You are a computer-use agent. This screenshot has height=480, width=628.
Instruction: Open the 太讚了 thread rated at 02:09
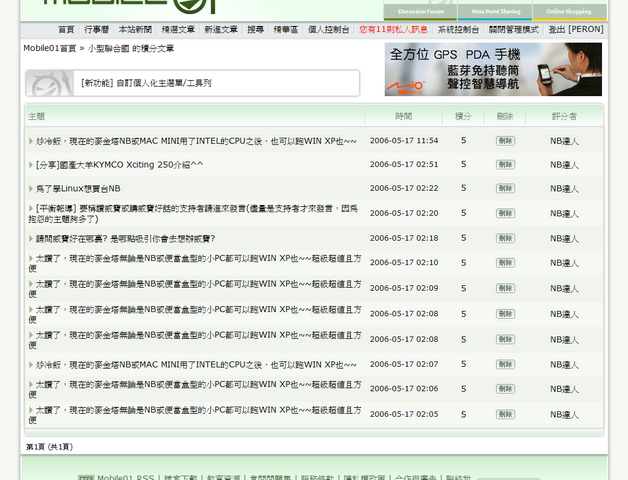click(x=195, y=289)
